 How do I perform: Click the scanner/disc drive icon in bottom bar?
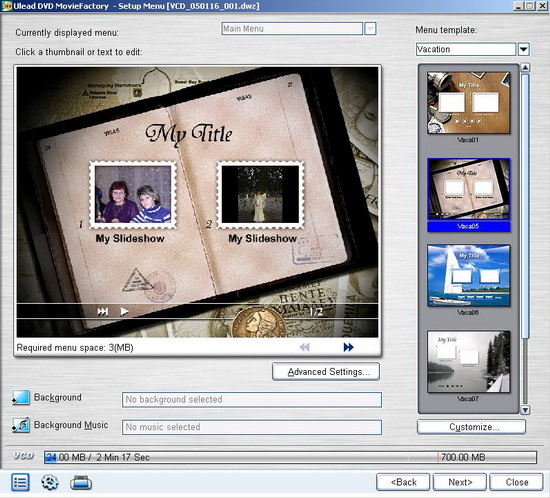tap(81, 483)
